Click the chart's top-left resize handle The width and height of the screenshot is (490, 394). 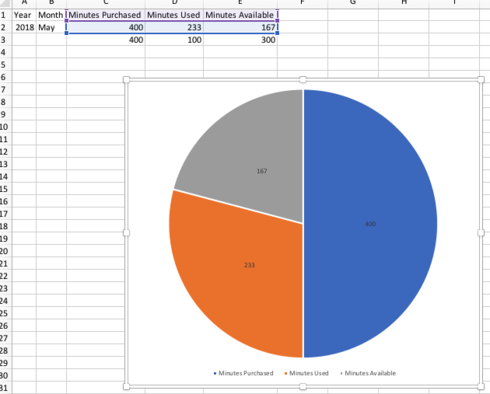point(126,79)
